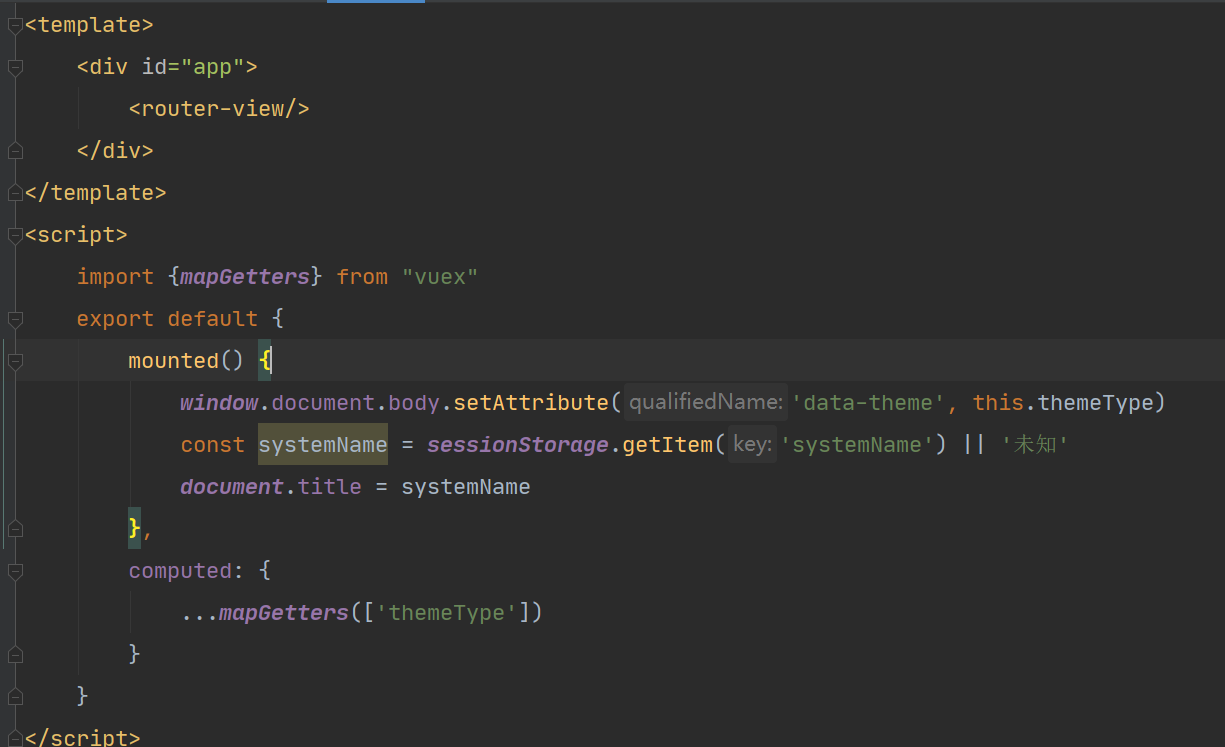Click this.themeType in the setAttribute call

[x=1063, y=403]
